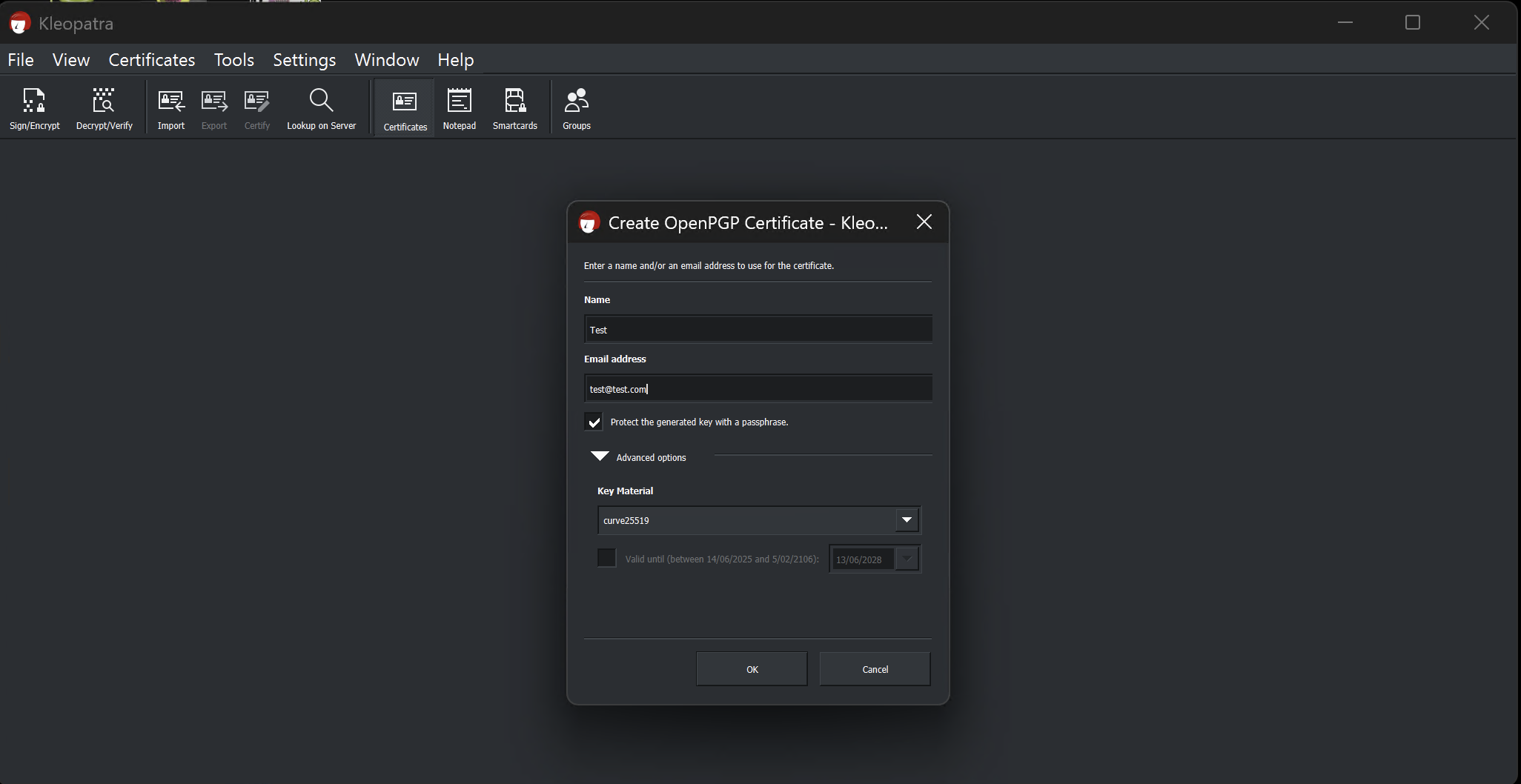Cancel the certificate creation dialog

875,669
